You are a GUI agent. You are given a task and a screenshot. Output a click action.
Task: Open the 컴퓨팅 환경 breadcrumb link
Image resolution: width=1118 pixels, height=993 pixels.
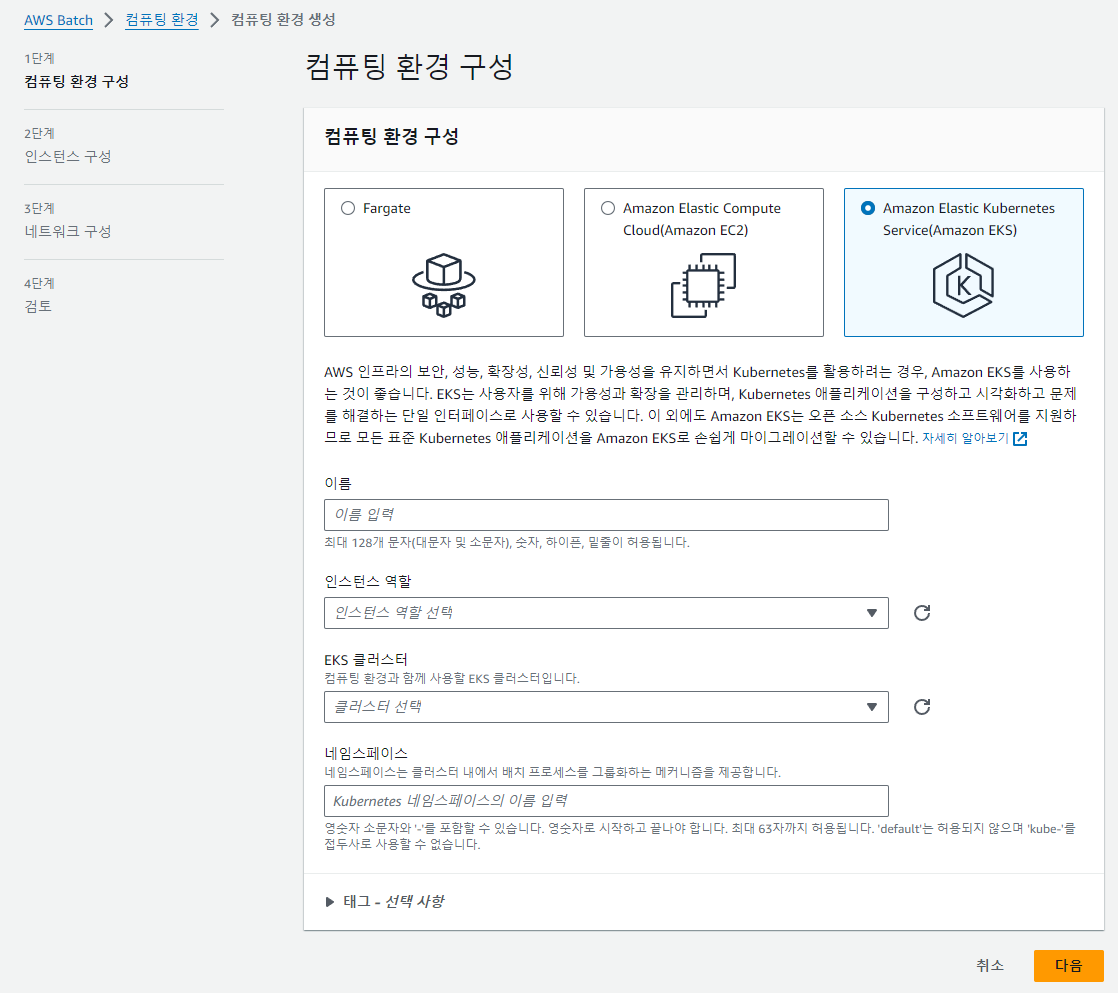coord(162,20)
